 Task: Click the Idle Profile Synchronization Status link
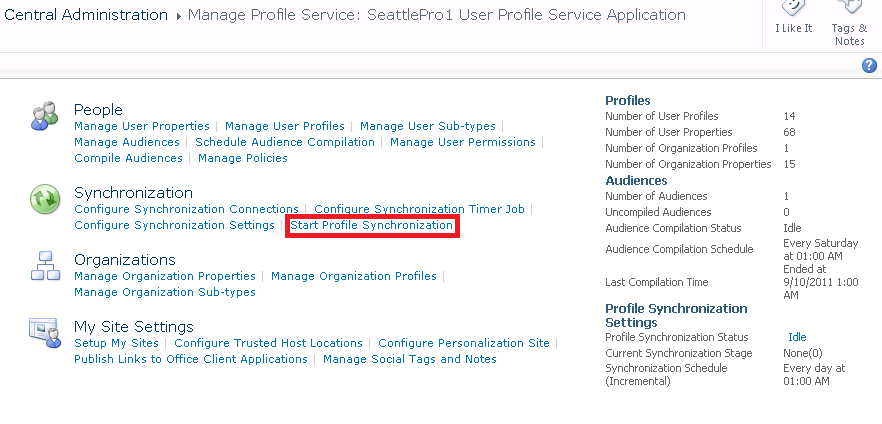pyautogui.click(x=797, y=337)
